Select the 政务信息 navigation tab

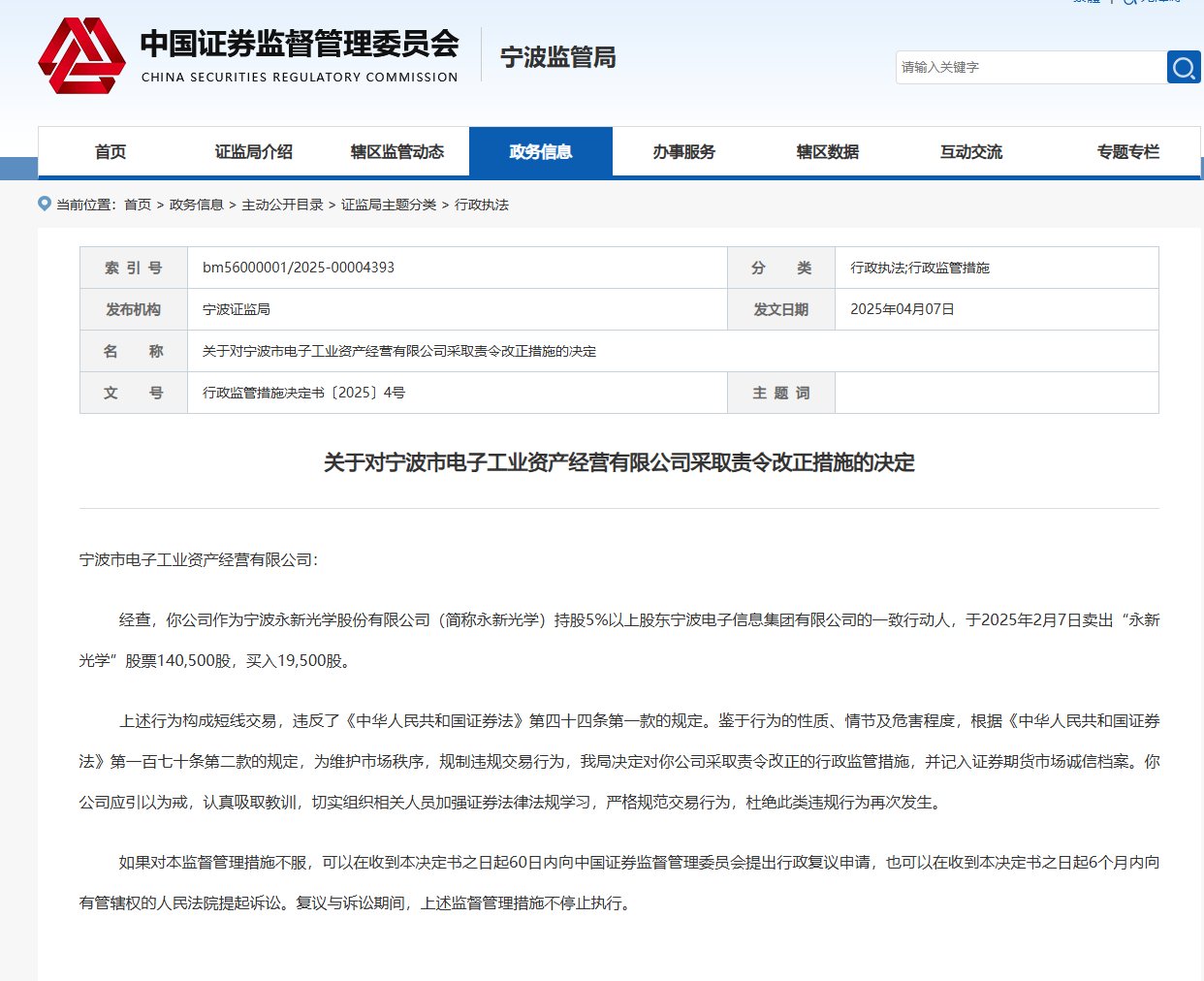(540, 151)
